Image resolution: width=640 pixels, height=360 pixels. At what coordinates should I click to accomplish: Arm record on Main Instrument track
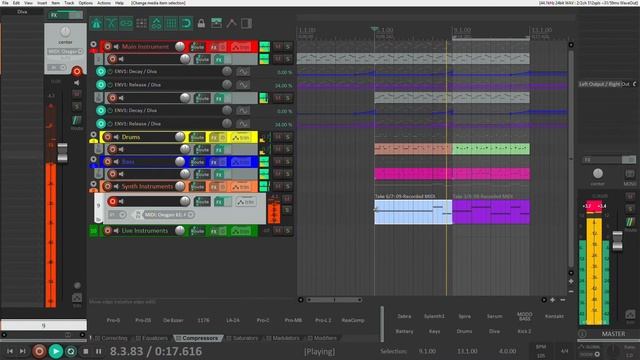coord(108,47)
